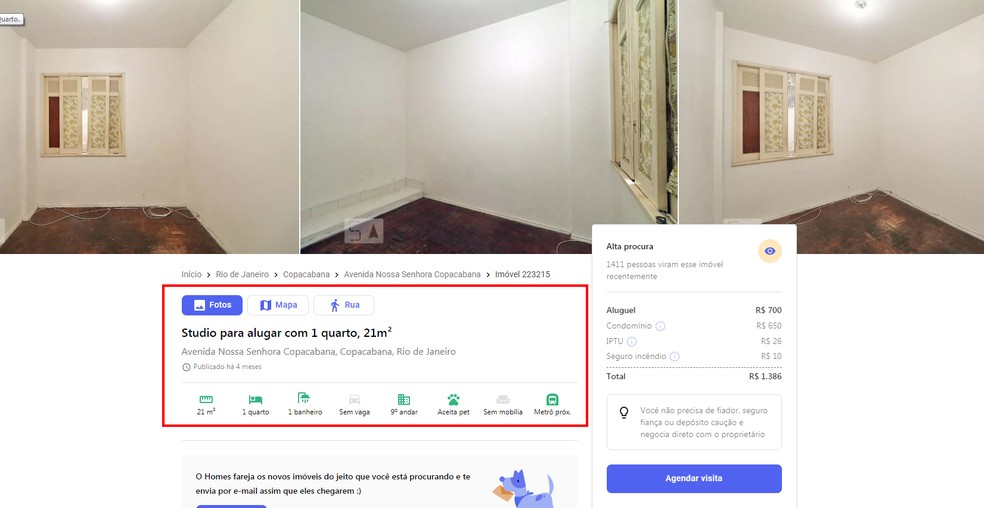This screenshot has width=984, height=508.
Task: Open the Copacabana breadcrumb link
Action: (x=306, y=274)
